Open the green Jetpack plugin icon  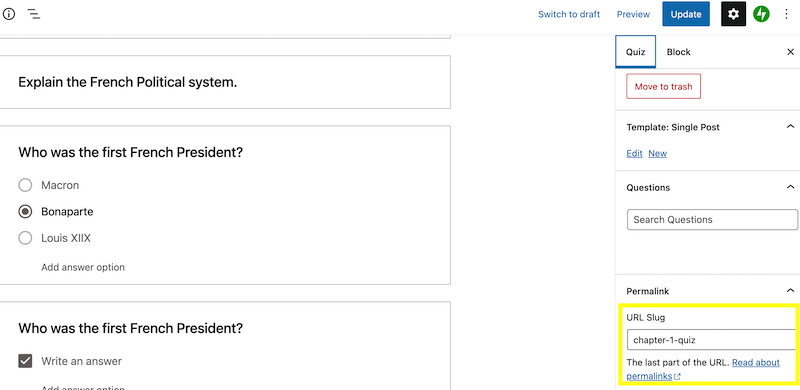pos(761,14)
